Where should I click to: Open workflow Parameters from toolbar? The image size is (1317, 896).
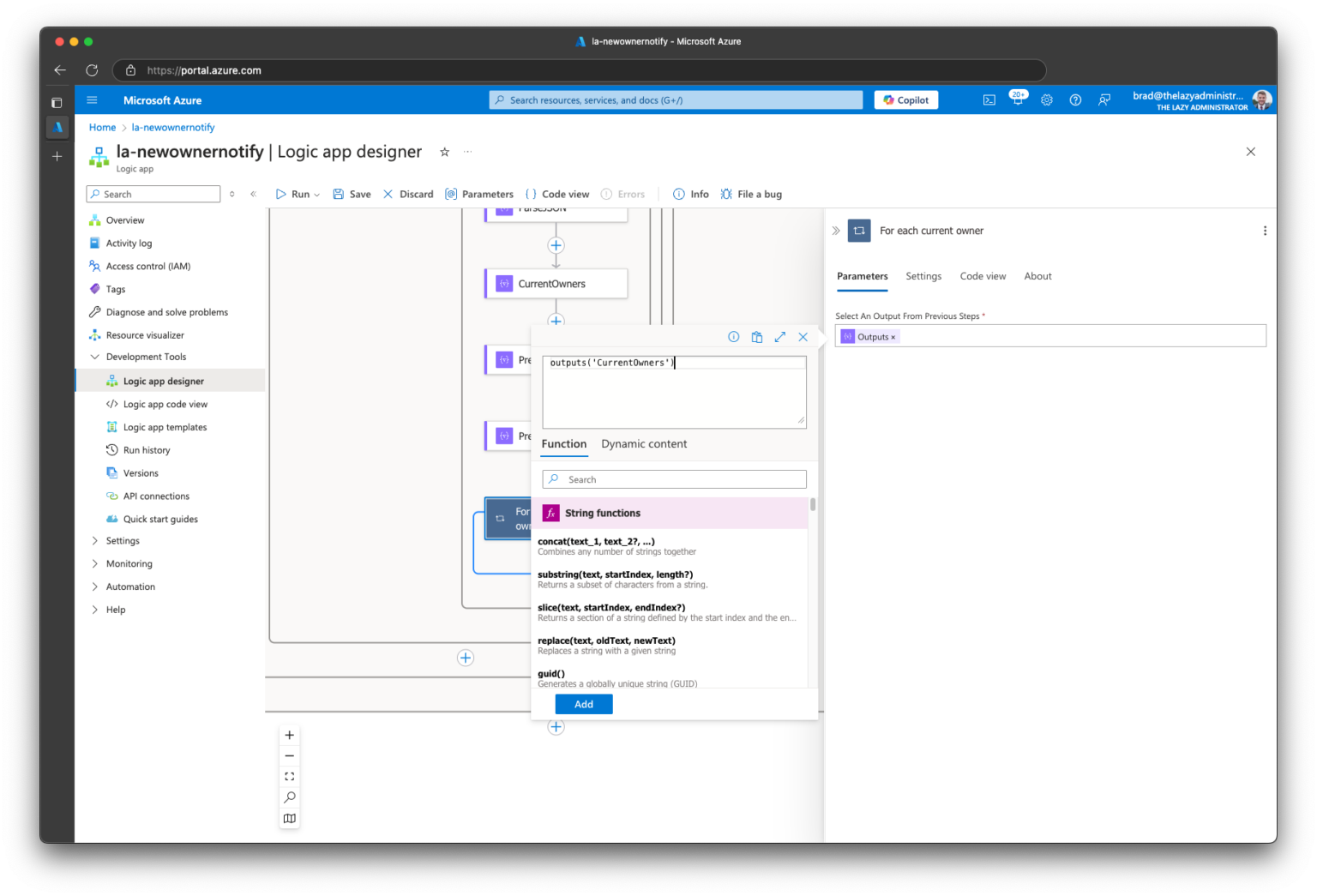pos(479,195)
